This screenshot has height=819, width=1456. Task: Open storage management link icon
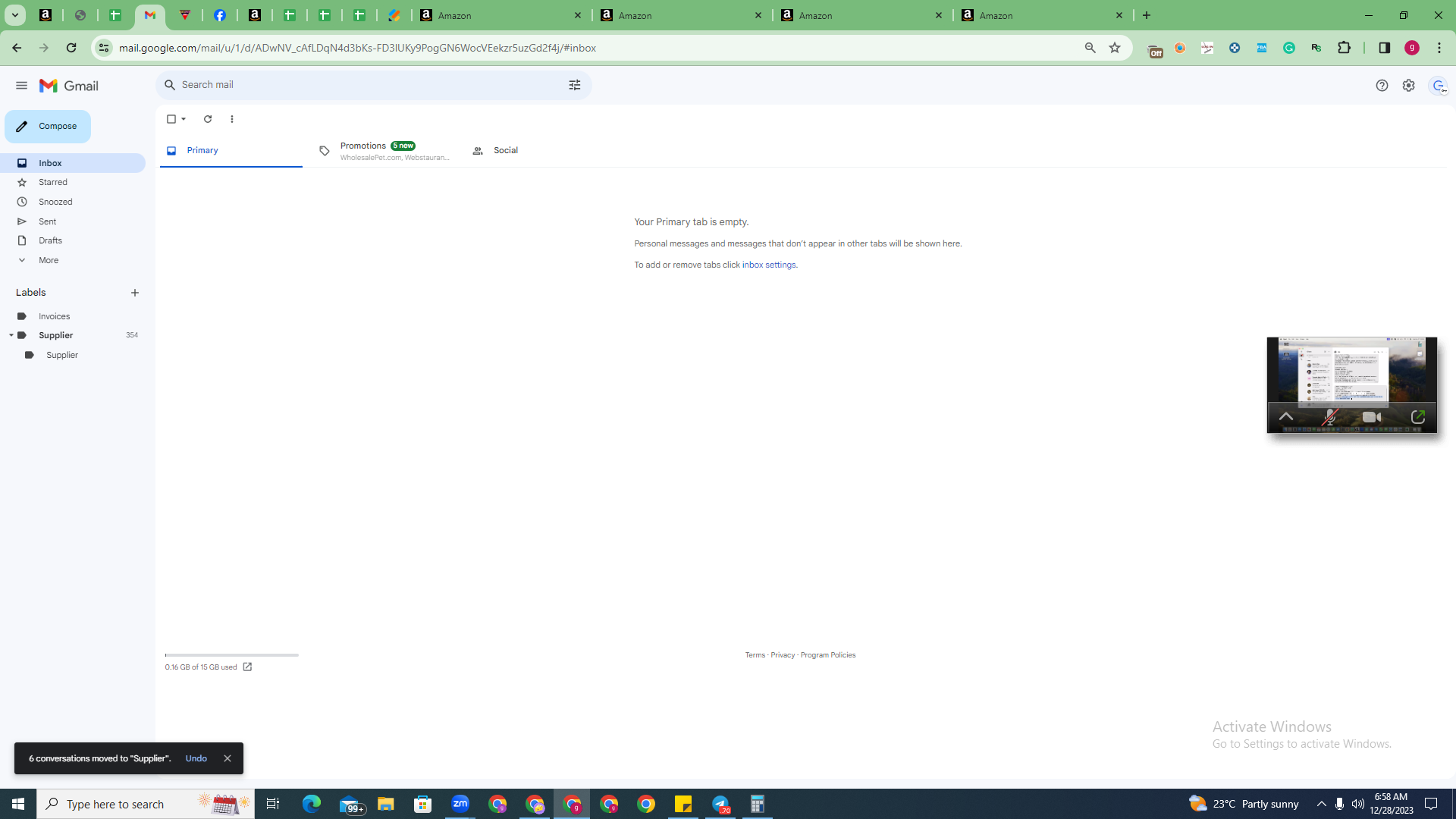tap(247, 667)
